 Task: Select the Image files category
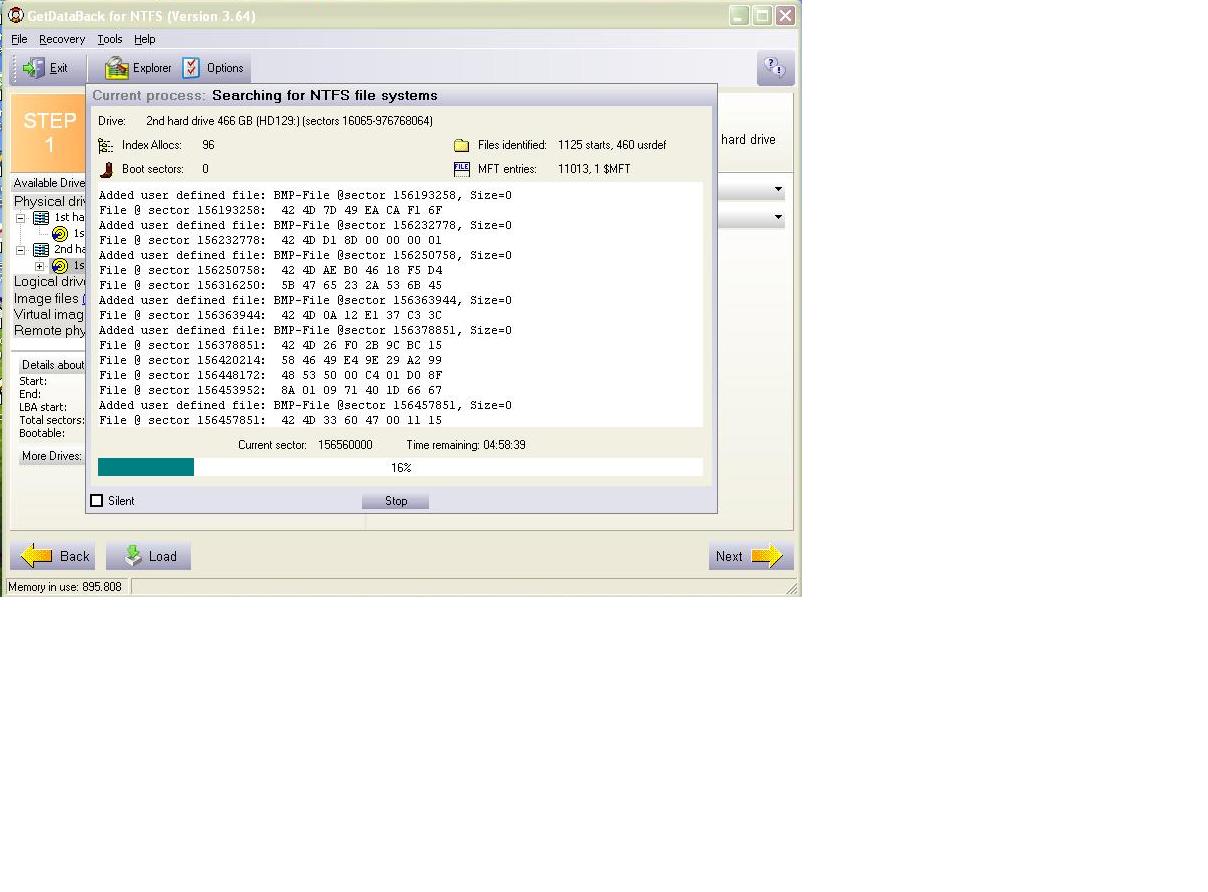[x=46, y=298]
